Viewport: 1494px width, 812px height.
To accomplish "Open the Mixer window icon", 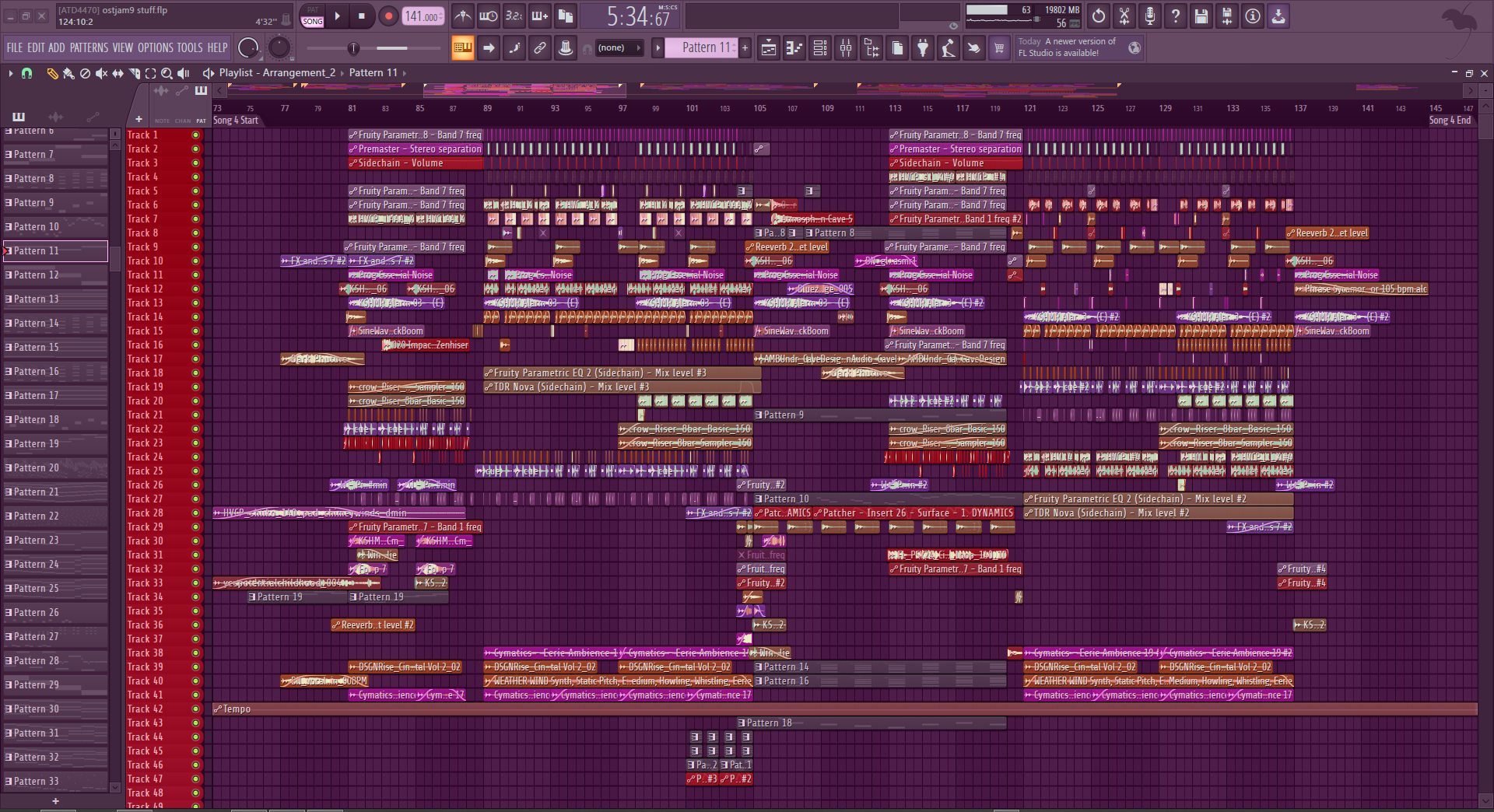I will (846, 48).
